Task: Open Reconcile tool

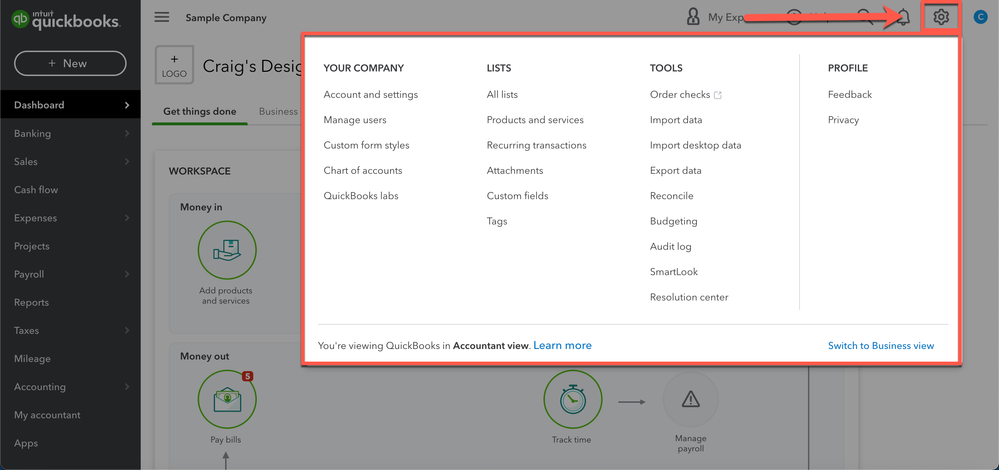Action: click(672, 196)
